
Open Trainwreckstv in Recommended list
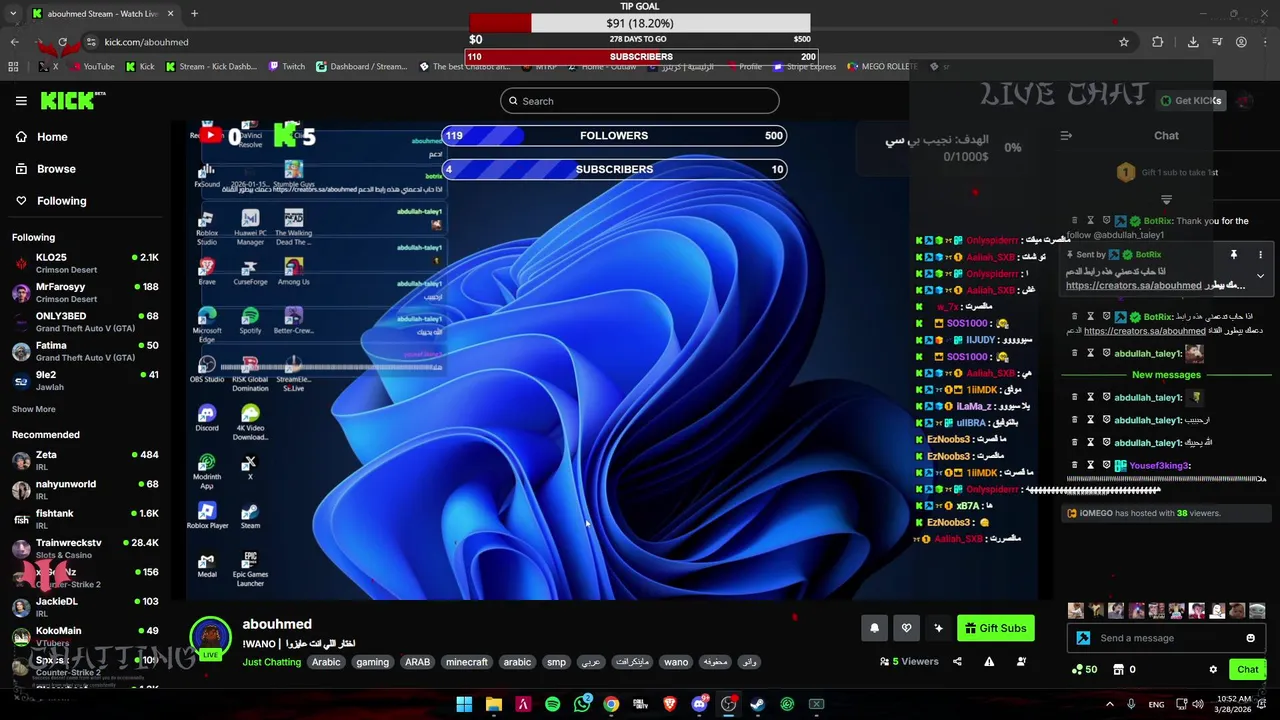[85, 548]
